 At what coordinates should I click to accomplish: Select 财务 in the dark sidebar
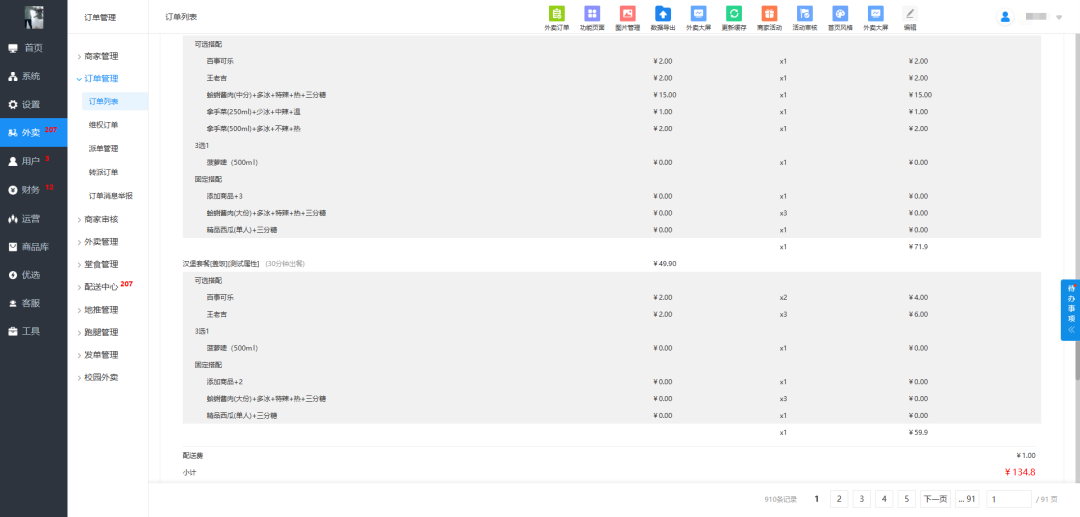click(31, 189)
